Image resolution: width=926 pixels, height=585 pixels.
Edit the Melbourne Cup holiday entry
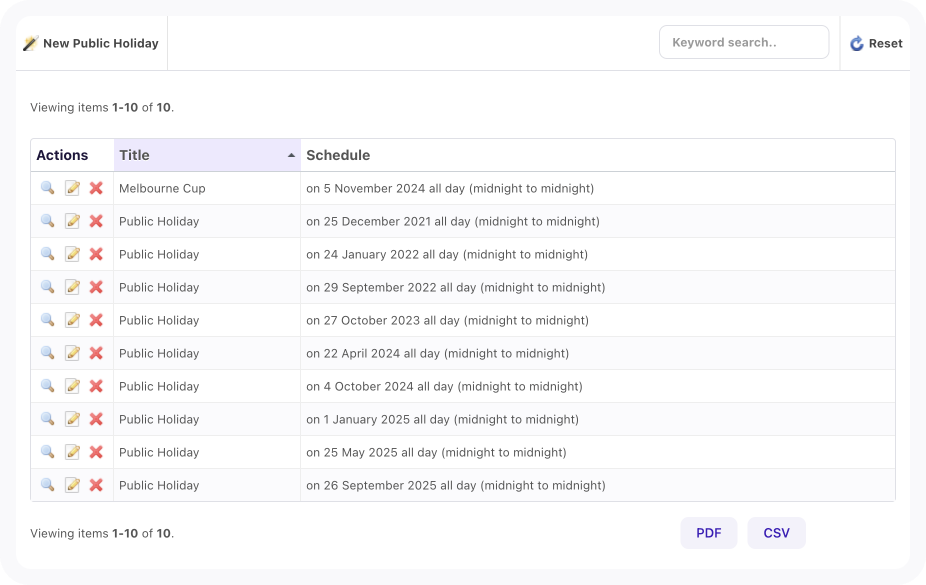[72, 188]
